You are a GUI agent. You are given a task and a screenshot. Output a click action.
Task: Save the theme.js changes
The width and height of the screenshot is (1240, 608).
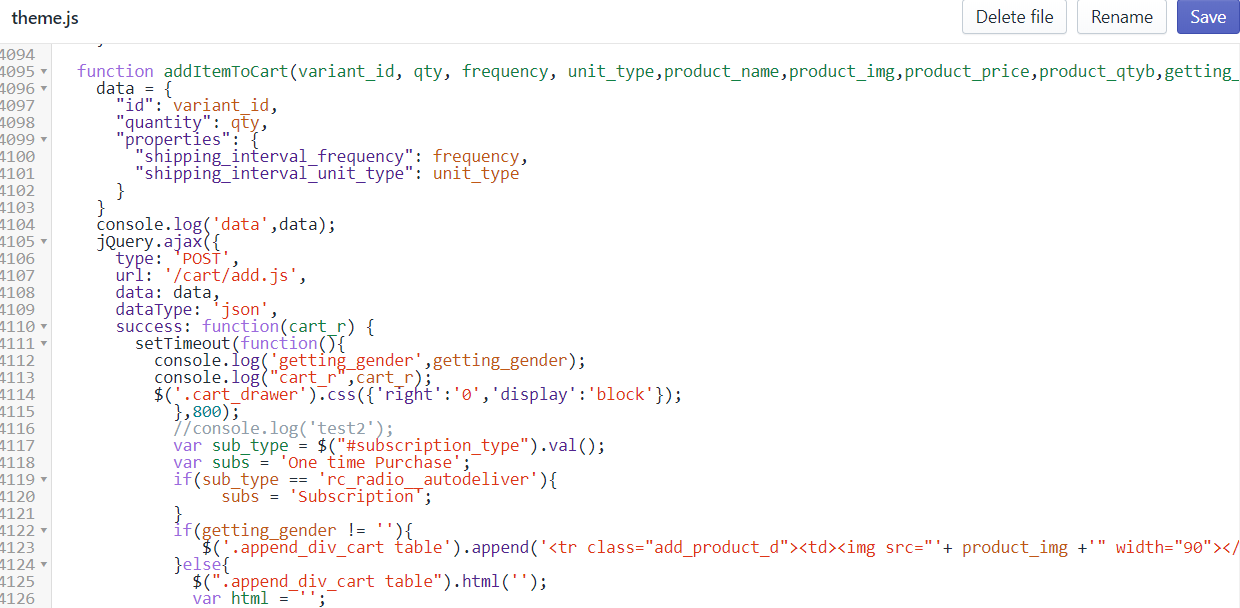[1208, 17]
